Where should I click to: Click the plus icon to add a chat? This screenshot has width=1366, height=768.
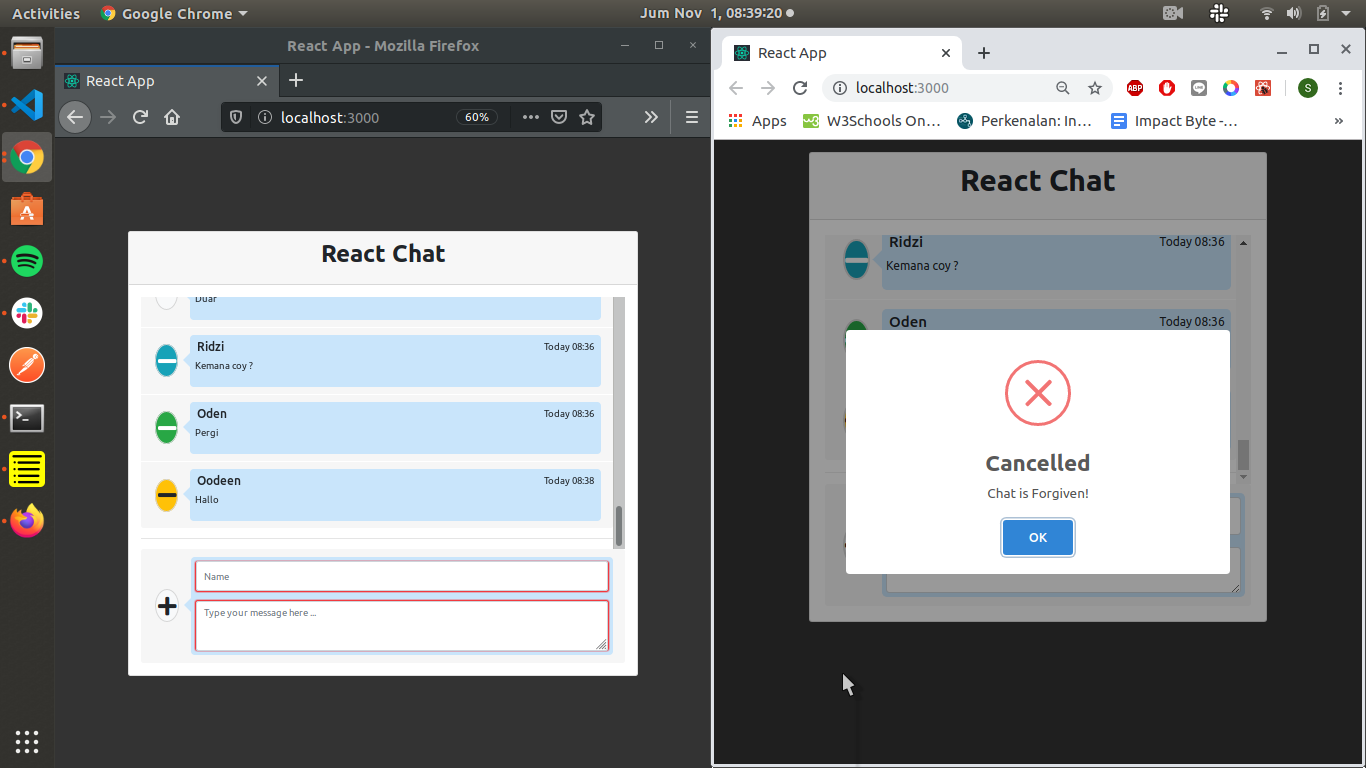[x=167, y=606]
